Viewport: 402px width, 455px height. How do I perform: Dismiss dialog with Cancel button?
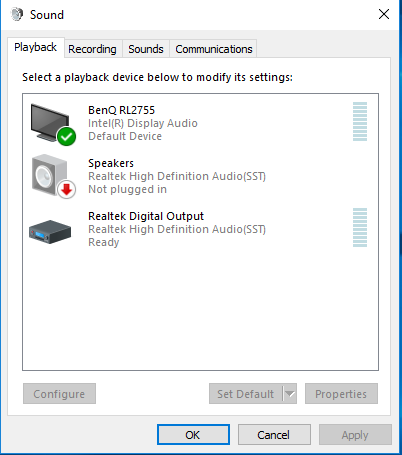point(274,435)
